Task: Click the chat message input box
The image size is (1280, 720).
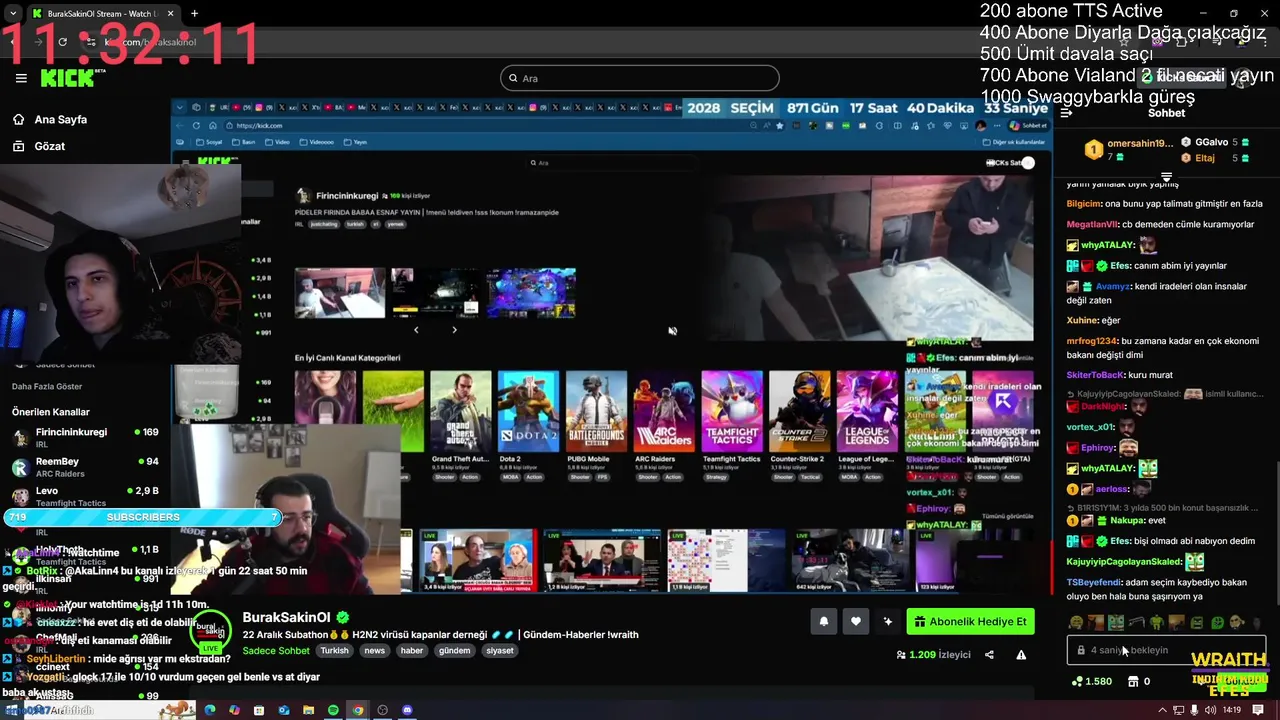Action: pos(1166,650)
